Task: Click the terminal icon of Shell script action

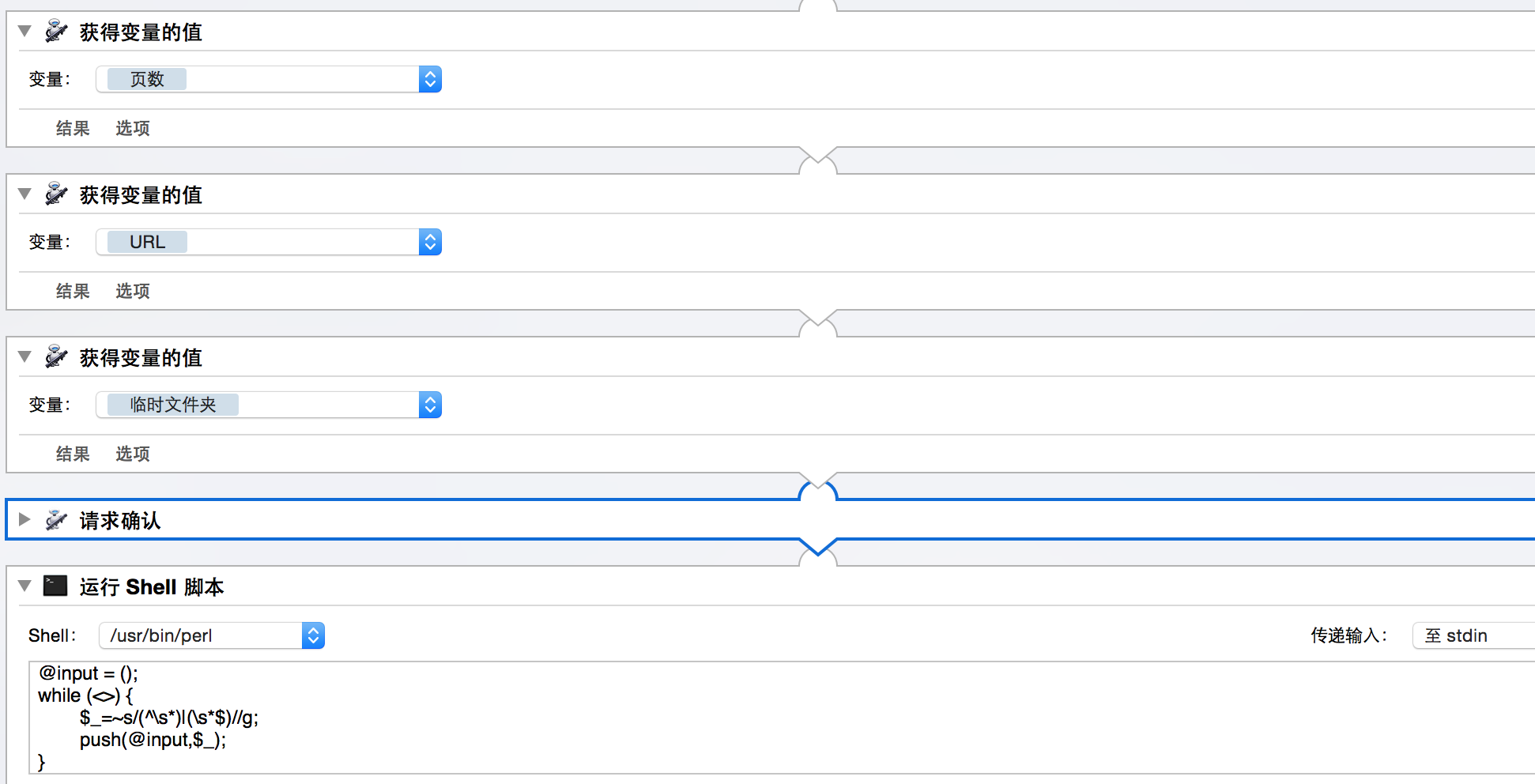Action: coord(55,586)
